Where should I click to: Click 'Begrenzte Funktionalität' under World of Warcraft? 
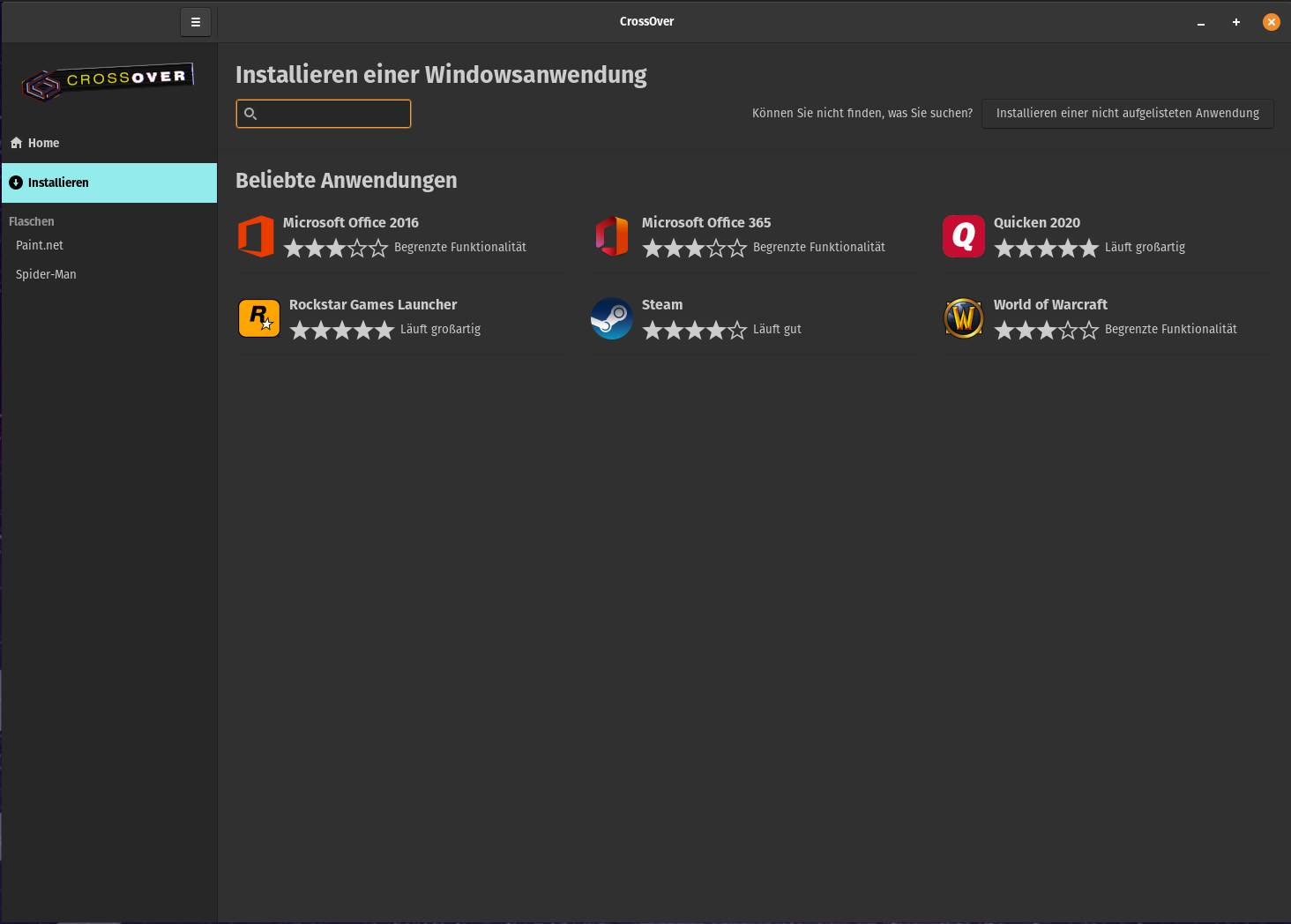[x=1170, y=330]
